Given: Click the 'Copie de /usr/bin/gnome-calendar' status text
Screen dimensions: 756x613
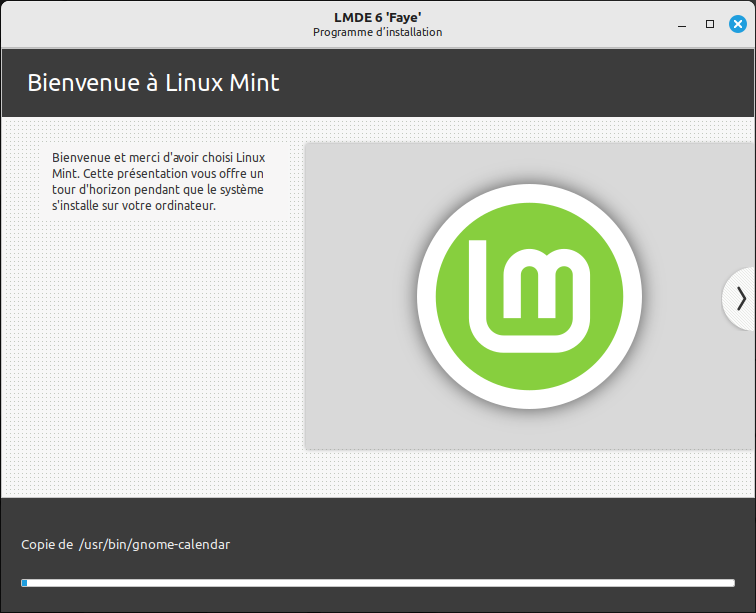Looking at the screenshot, I should pos(125,545).
